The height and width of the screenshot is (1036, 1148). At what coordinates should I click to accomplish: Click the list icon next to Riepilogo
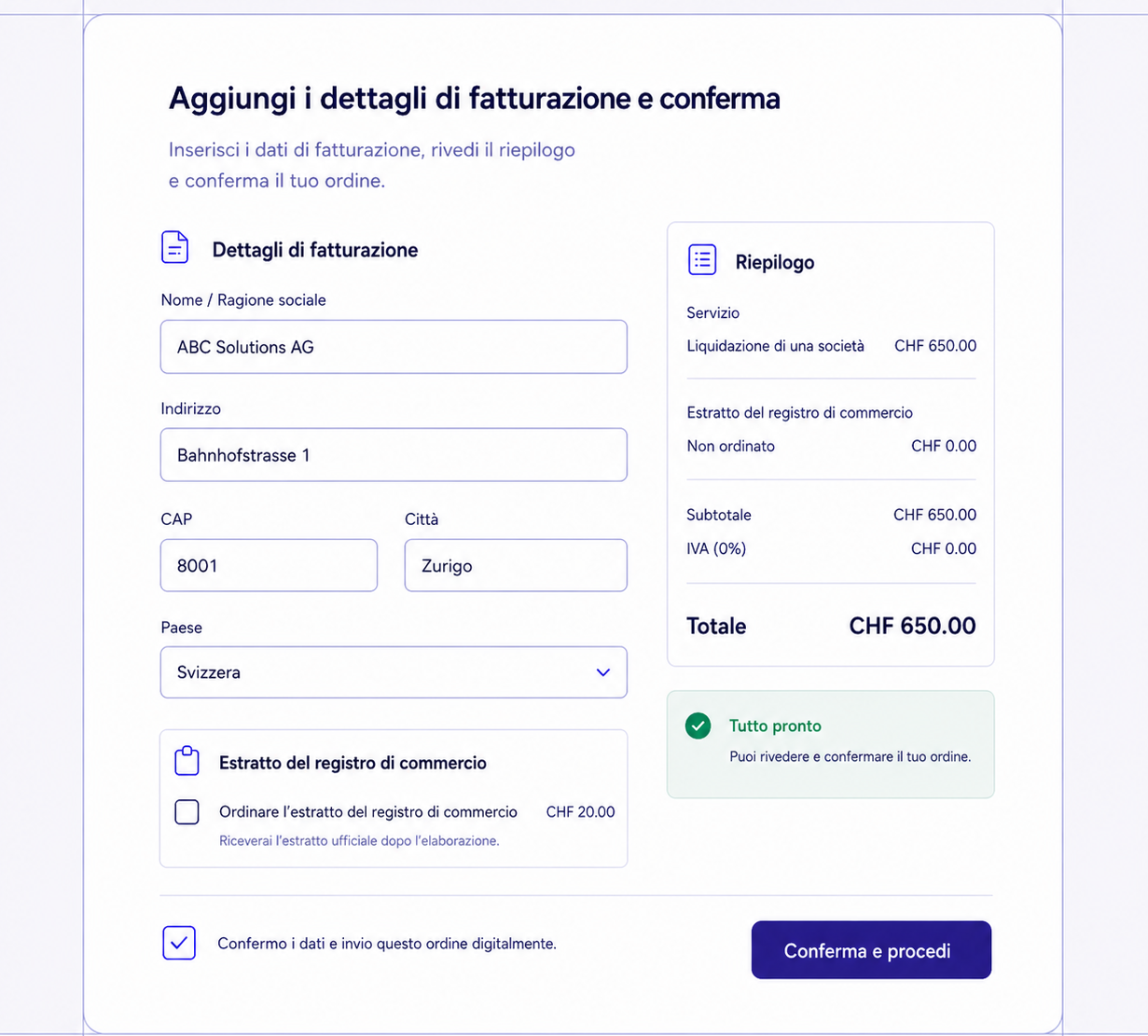tap(702, 260)
